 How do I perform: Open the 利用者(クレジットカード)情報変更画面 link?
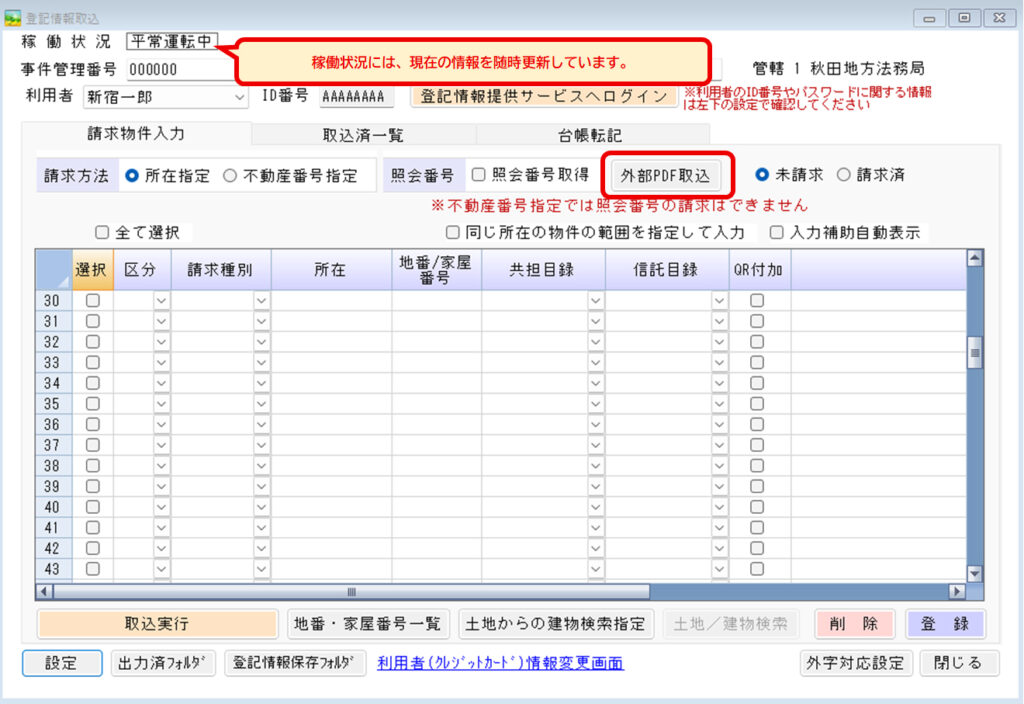click(500, 662)
